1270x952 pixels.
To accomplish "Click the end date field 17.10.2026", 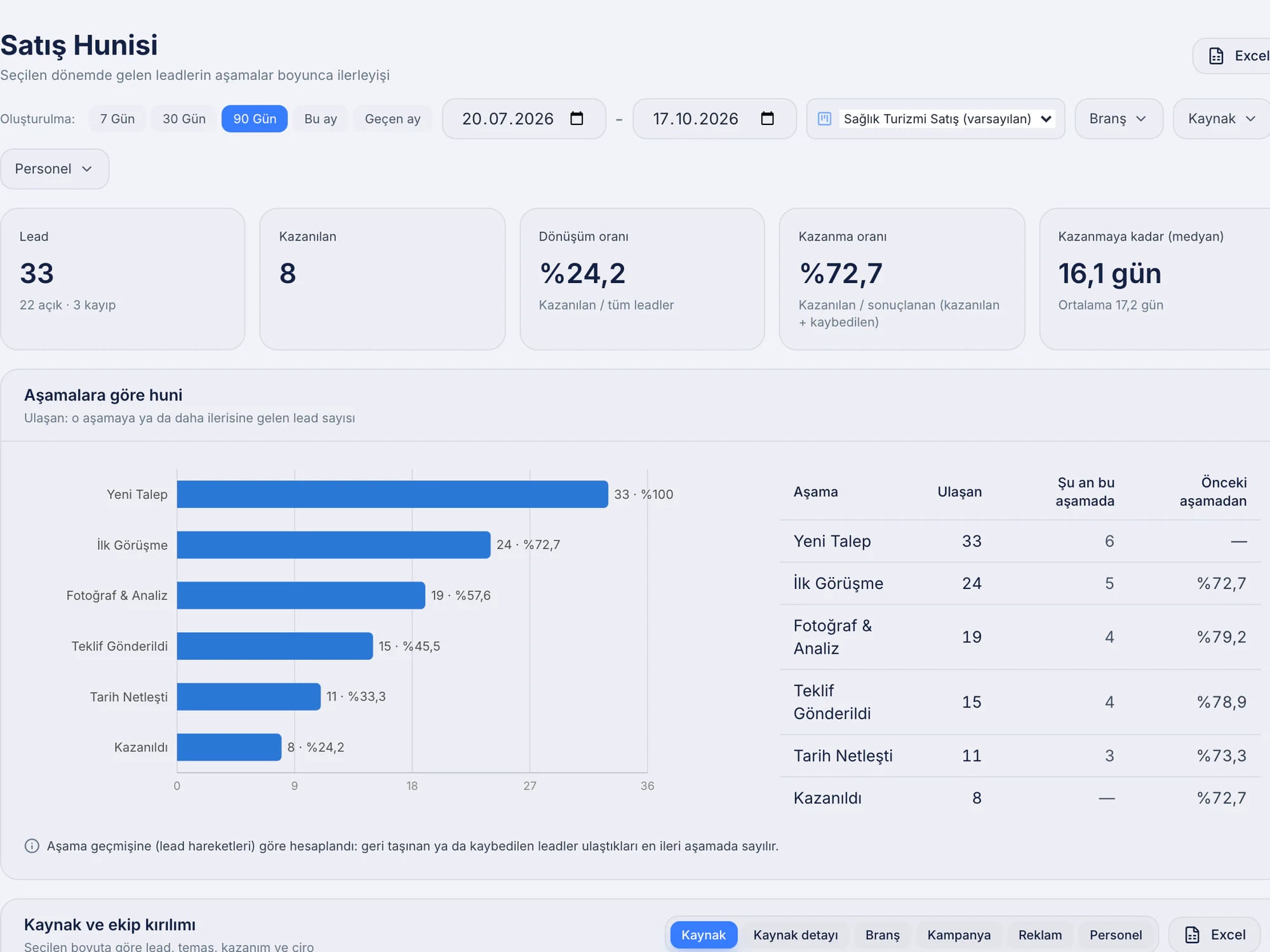I will (x=714, y=119).
